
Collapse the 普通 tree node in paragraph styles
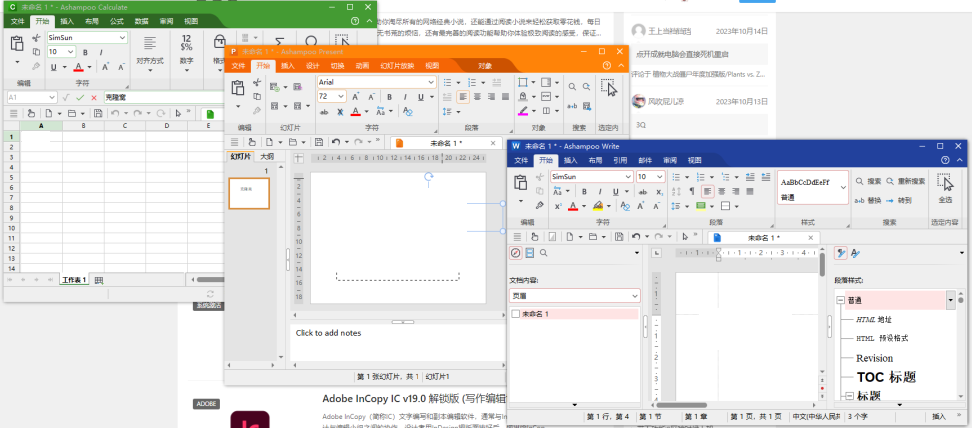840,300
